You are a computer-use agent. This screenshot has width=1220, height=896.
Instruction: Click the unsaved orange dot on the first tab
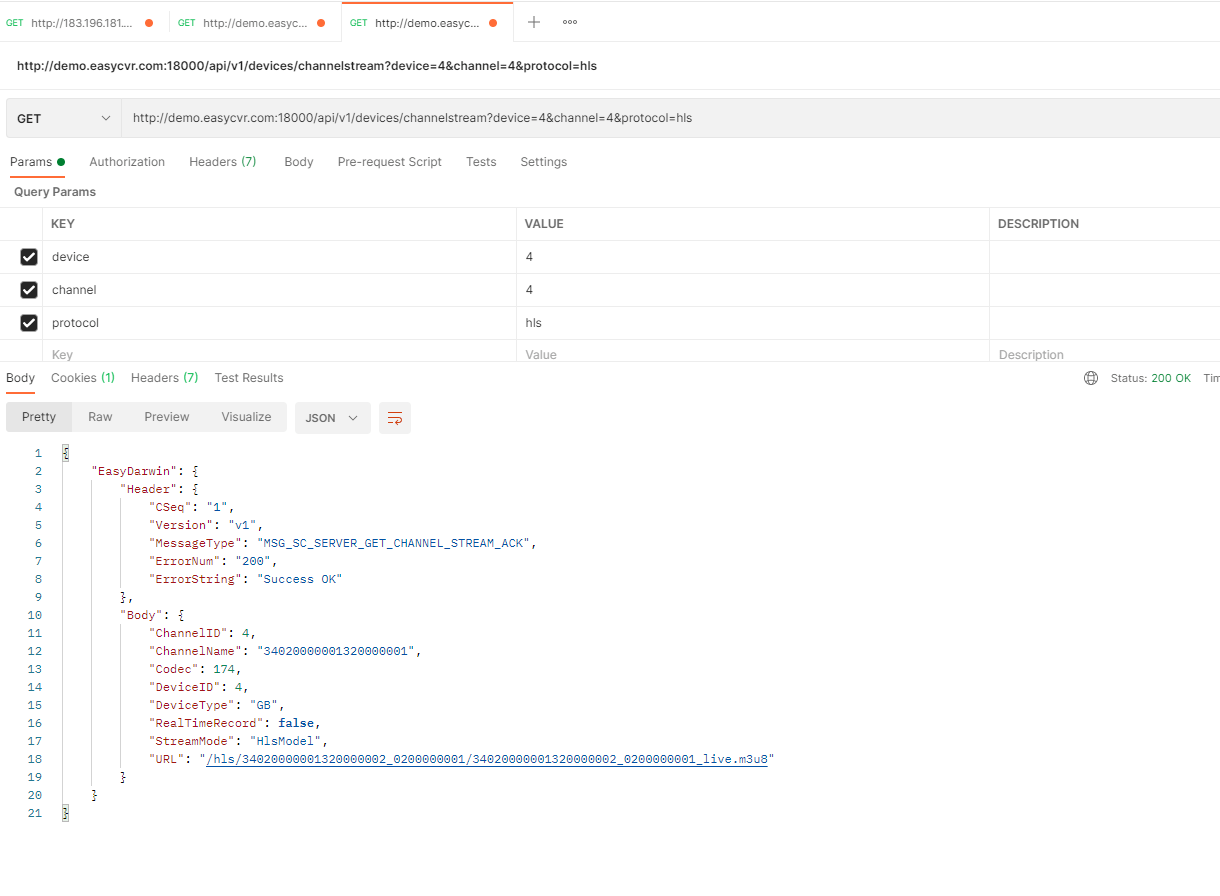point(149,23)
